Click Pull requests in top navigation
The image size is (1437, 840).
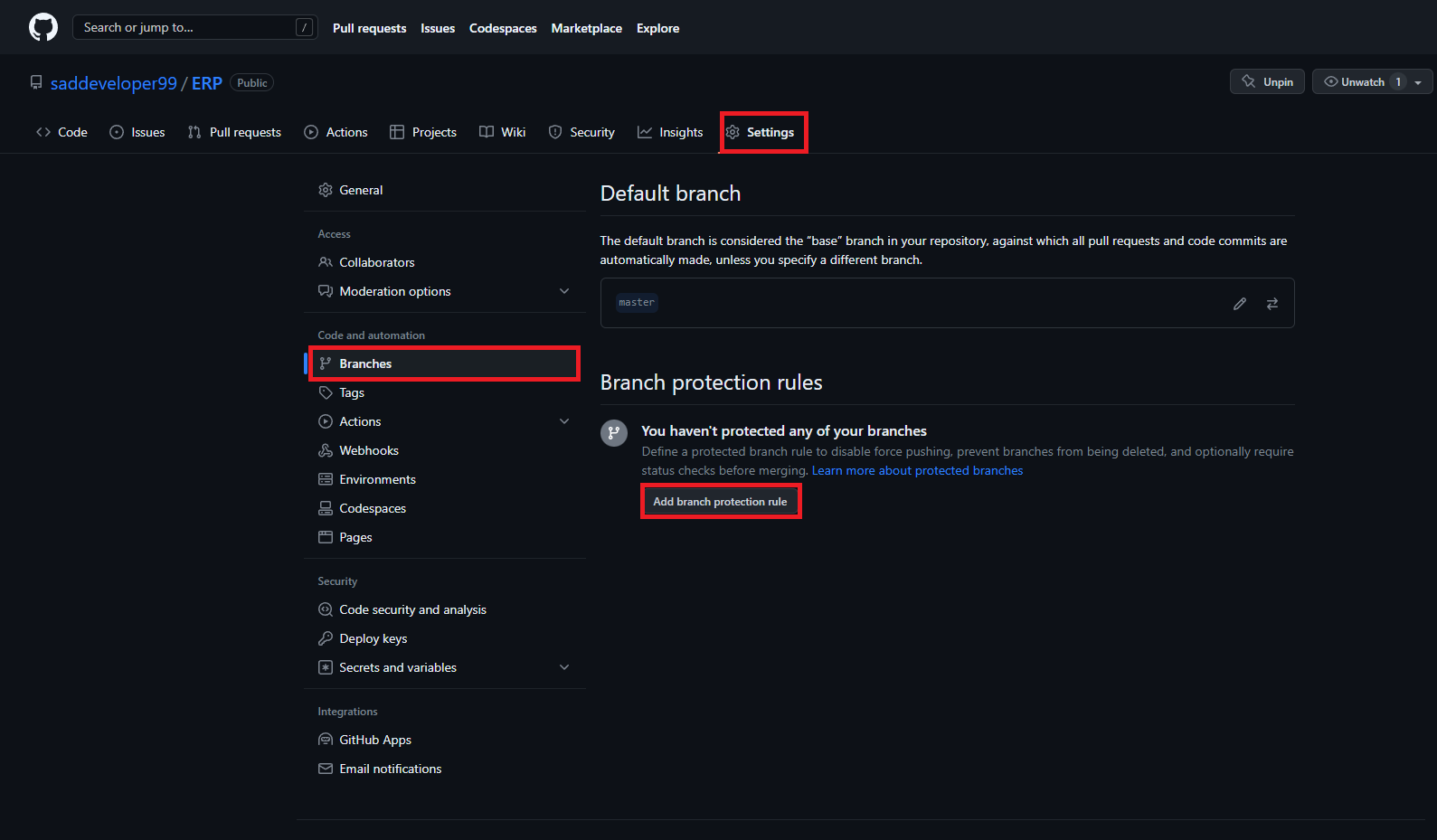(x=369, y=28)
